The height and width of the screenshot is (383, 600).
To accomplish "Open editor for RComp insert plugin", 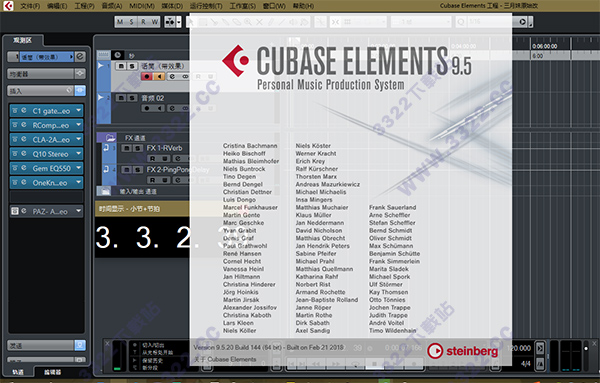I will 24,125.
